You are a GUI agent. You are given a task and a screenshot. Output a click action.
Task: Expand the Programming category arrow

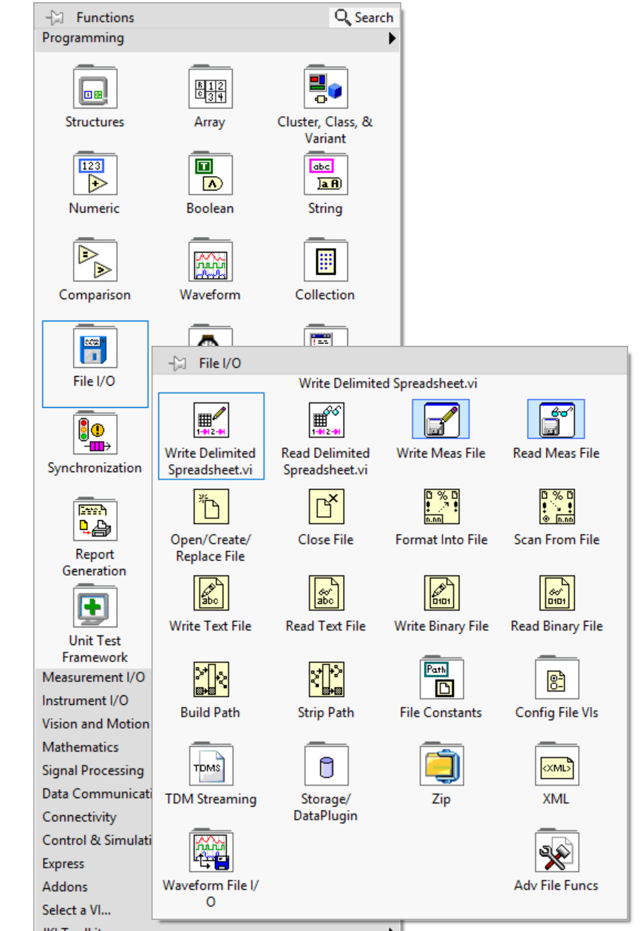[x=392, y=39]
